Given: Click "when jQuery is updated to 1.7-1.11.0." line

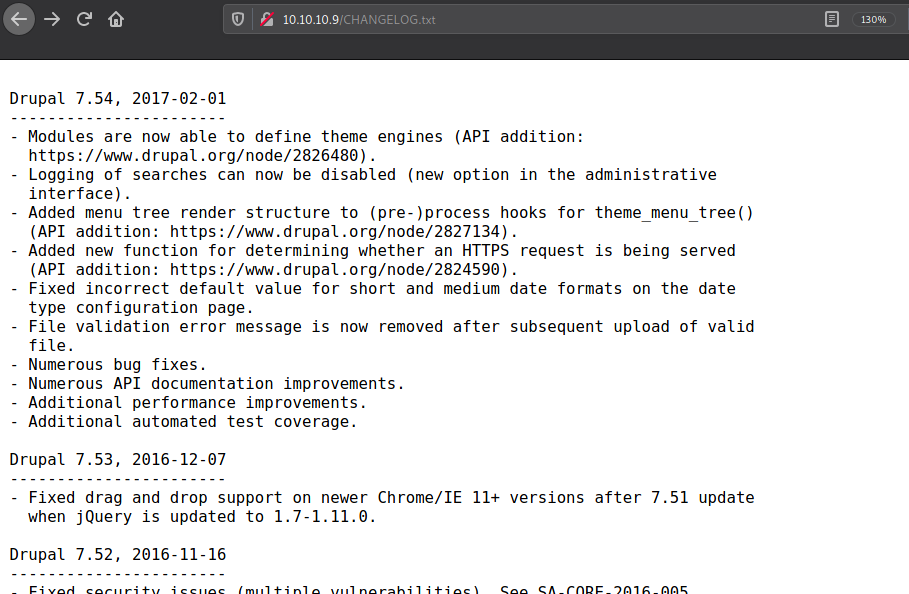Looking at the screenshot, I should point(202,516).
